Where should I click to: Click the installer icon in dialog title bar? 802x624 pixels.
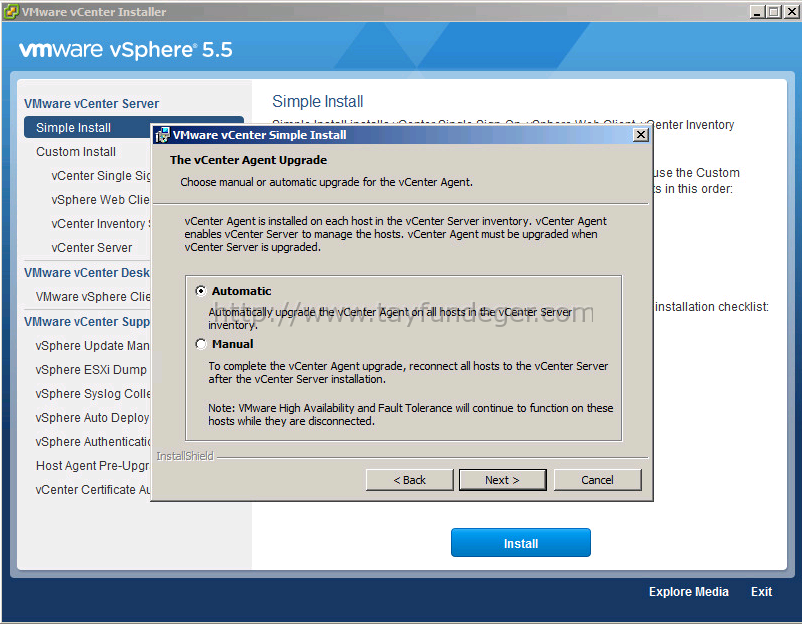[x=162, y=135]
